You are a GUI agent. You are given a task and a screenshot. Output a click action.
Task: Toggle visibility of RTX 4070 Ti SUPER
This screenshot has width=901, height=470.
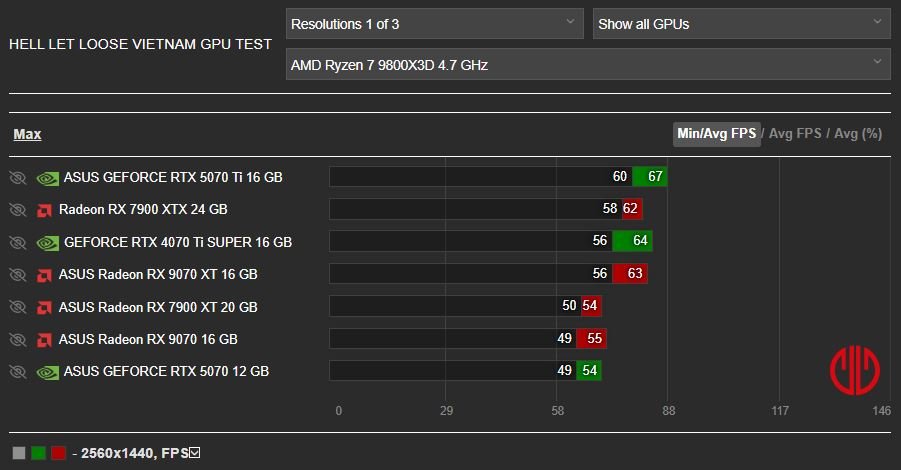pyautogui.click(x=18, y=242)
